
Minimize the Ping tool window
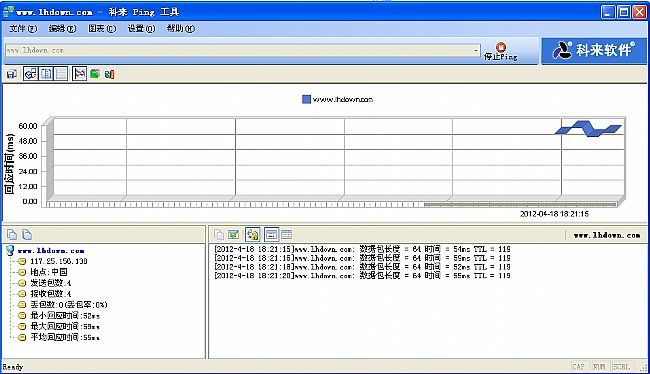pyautogui.click(x=608, y=12)
